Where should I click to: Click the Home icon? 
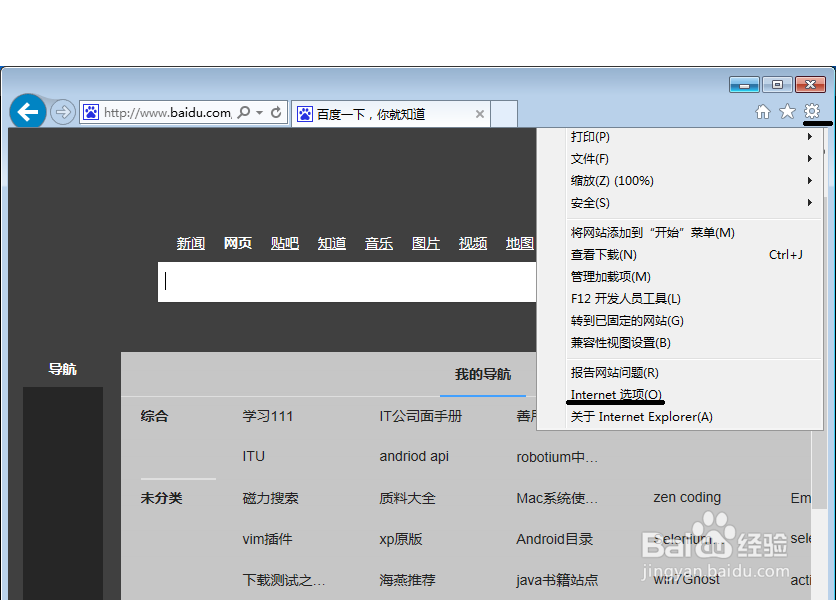[763, 111]
